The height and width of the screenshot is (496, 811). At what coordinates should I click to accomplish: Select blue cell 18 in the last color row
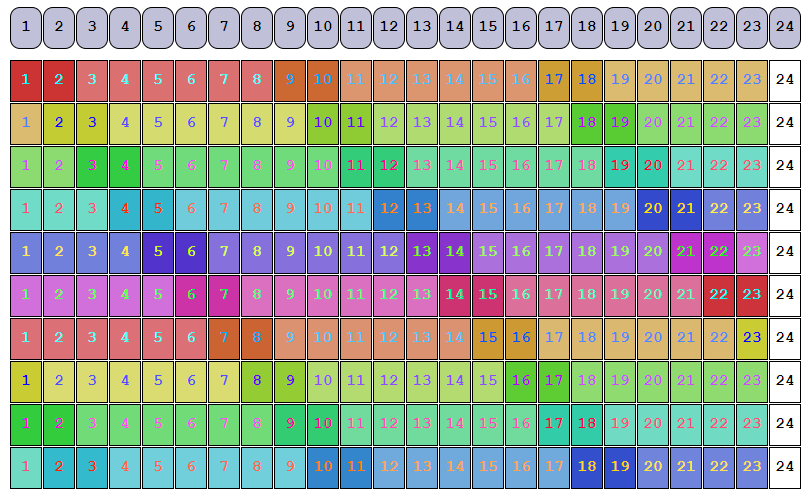click(587, 467)
